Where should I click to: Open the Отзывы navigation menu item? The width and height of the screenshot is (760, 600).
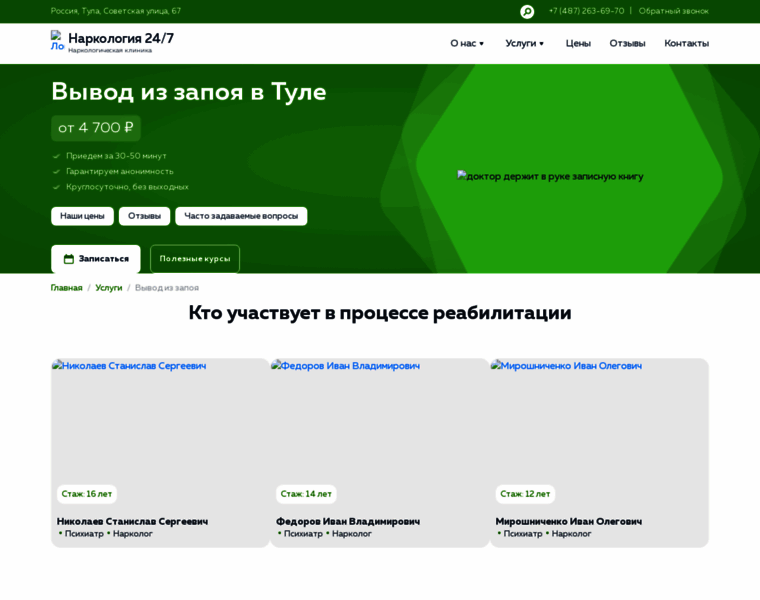(x=627, y=43)
